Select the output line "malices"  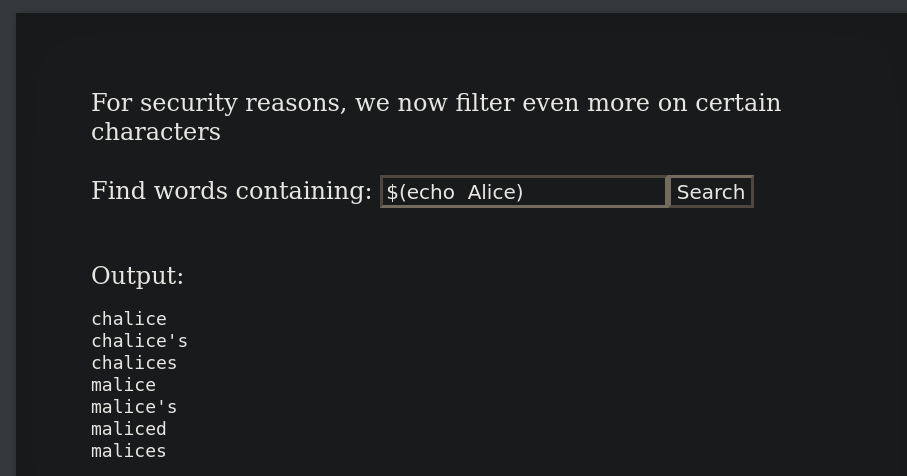pyautogui.click(x=129, y=451)
